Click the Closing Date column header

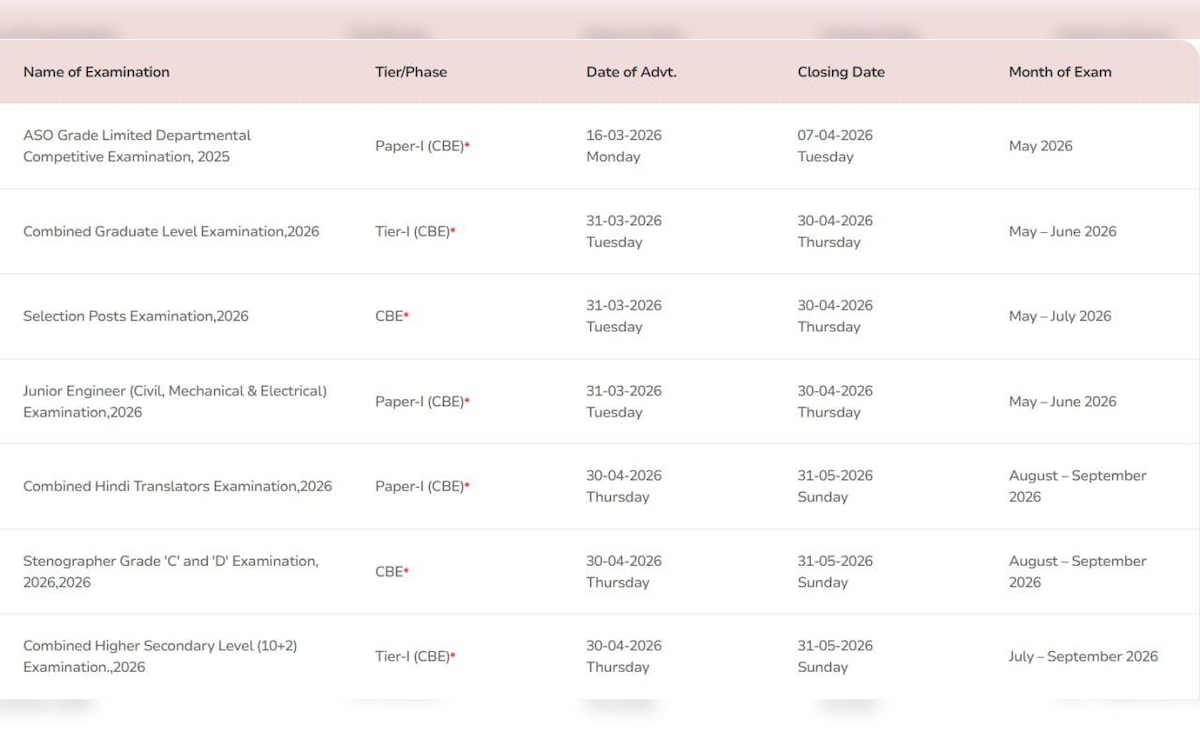coord(841,72)
